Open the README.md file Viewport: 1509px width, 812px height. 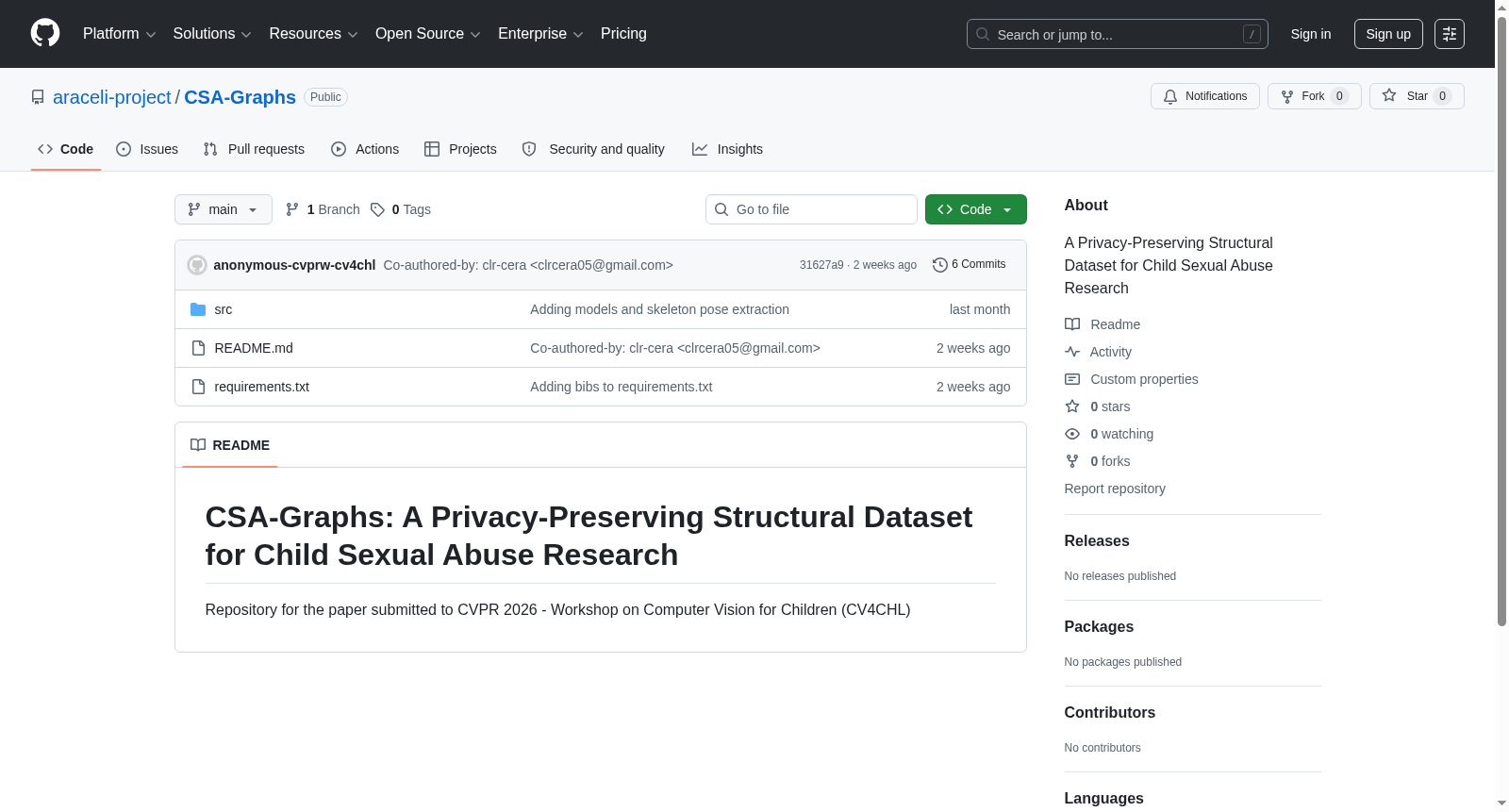tap(254, 348)
